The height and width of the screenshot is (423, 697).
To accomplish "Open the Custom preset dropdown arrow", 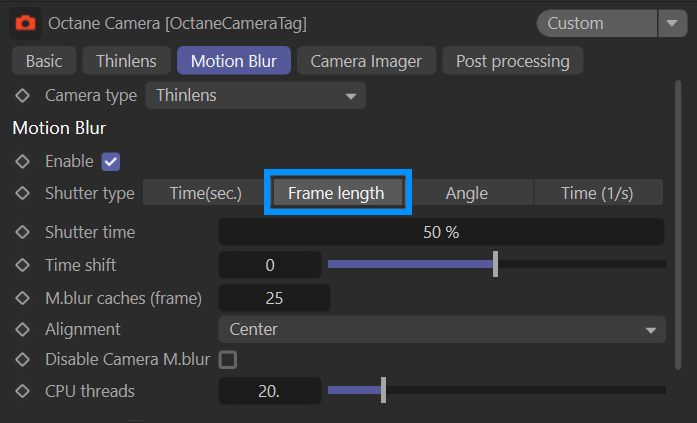I will [669, 22].
